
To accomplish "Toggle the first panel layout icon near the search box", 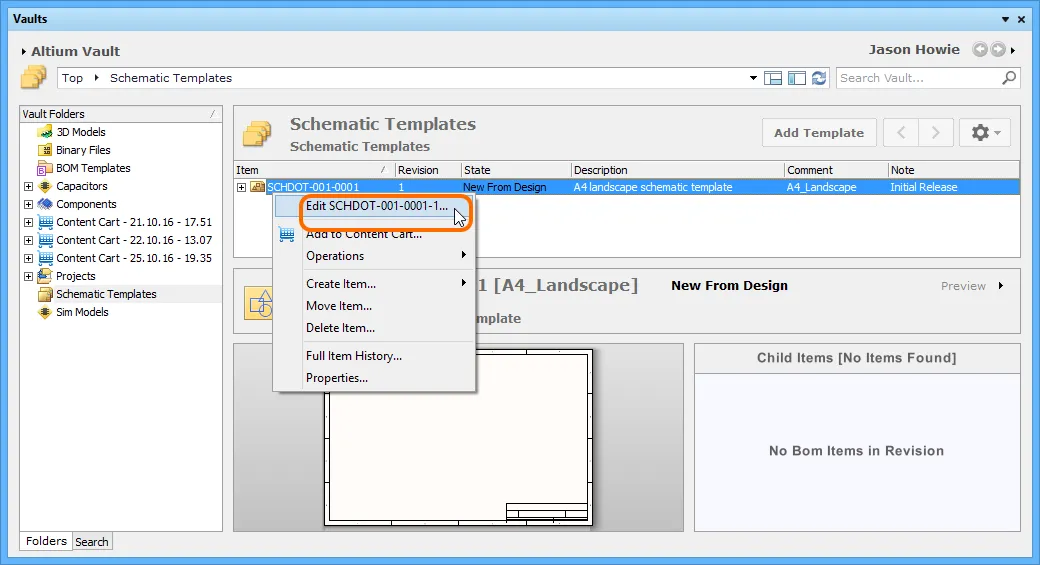I will 773,78.
